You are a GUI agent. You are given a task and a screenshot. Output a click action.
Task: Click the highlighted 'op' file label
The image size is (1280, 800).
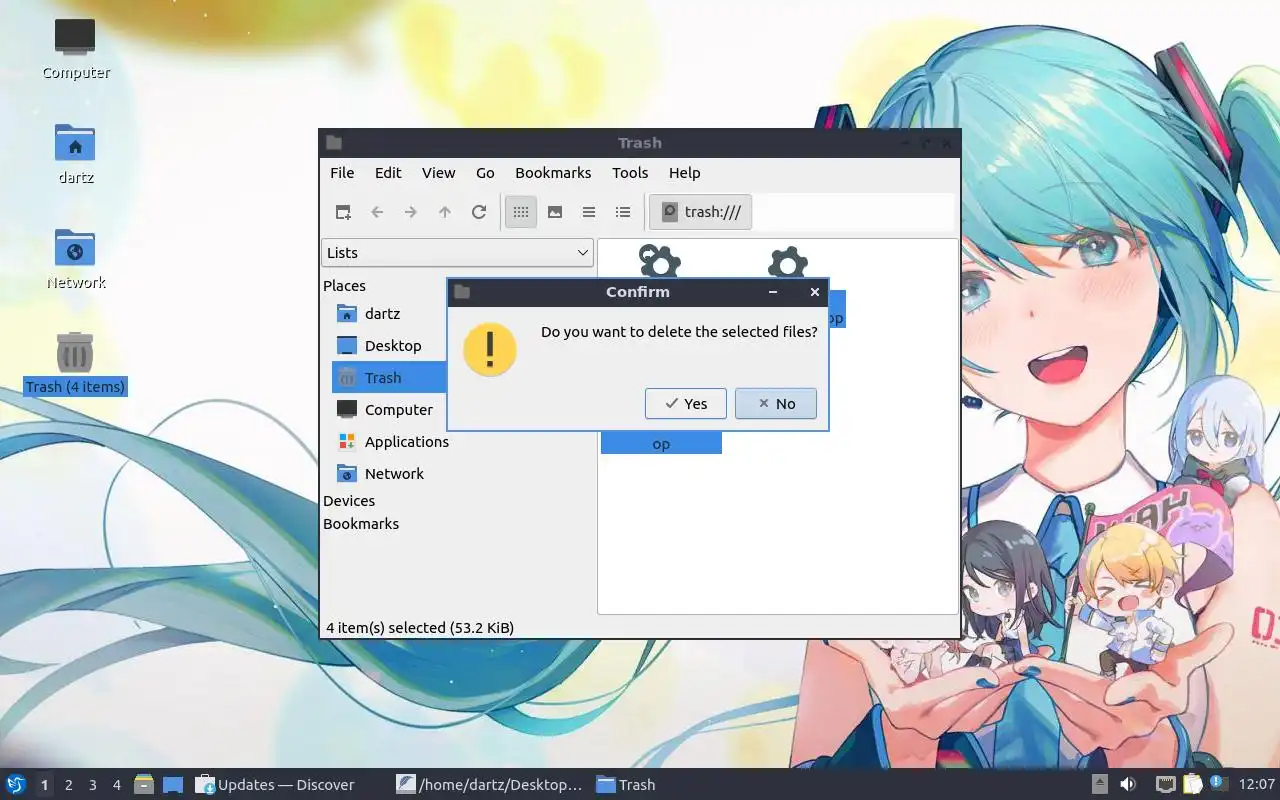(661, 444)
